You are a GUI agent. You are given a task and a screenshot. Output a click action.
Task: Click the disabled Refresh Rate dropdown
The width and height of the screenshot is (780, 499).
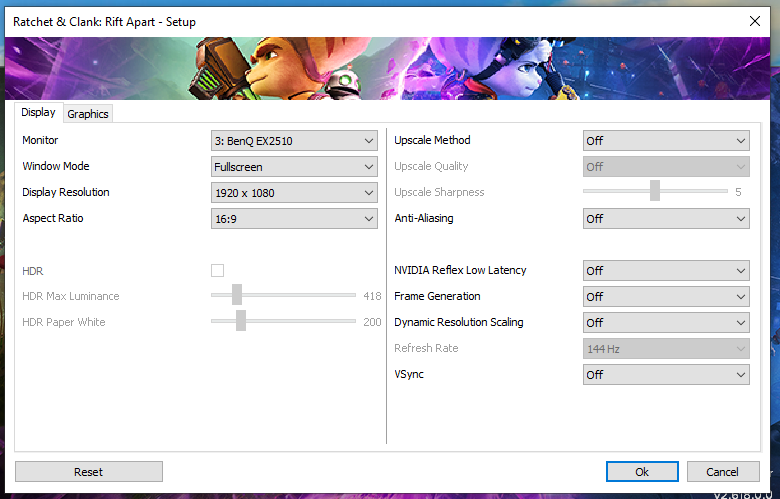pyautogui.click(x=666, y=349)
